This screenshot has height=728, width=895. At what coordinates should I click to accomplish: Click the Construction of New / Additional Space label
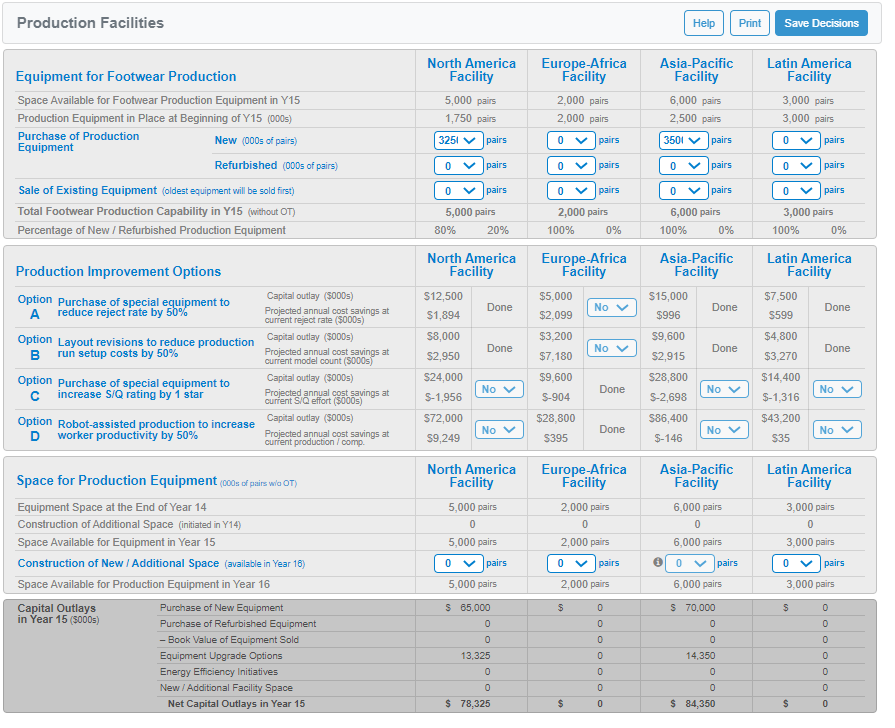118,564
